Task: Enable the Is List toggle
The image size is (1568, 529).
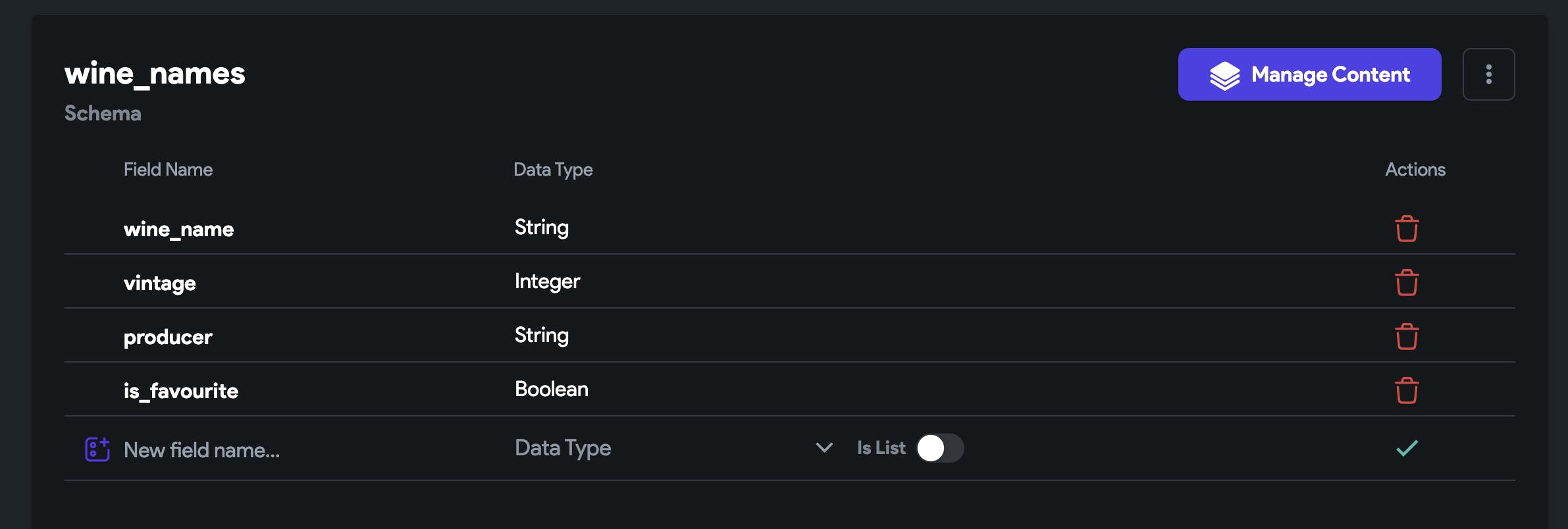Action: pyautogui.click(x=940, y=449)
